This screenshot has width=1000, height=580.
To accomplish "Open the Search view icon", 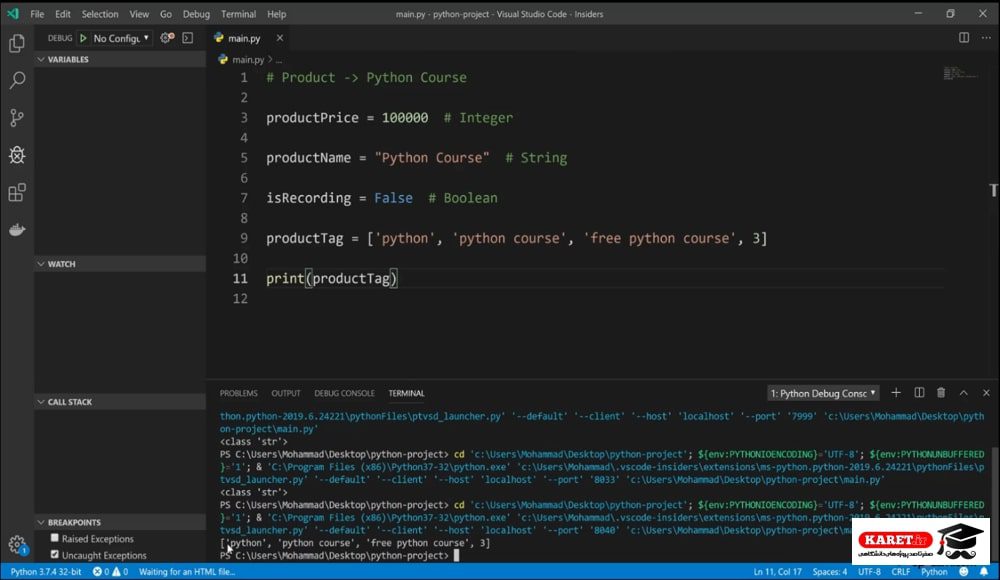I will (x=17, y=80).
